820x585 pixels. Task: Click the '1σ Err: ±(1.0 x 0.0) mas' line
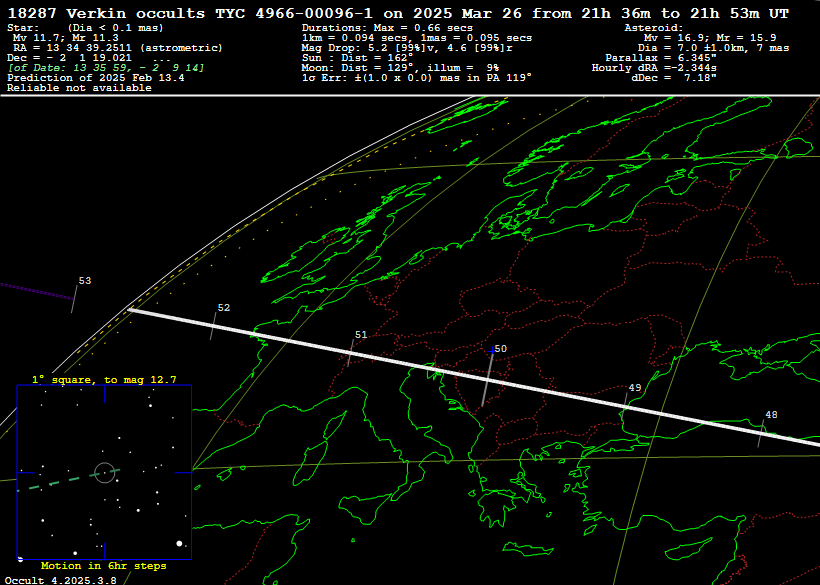point(416,78)
